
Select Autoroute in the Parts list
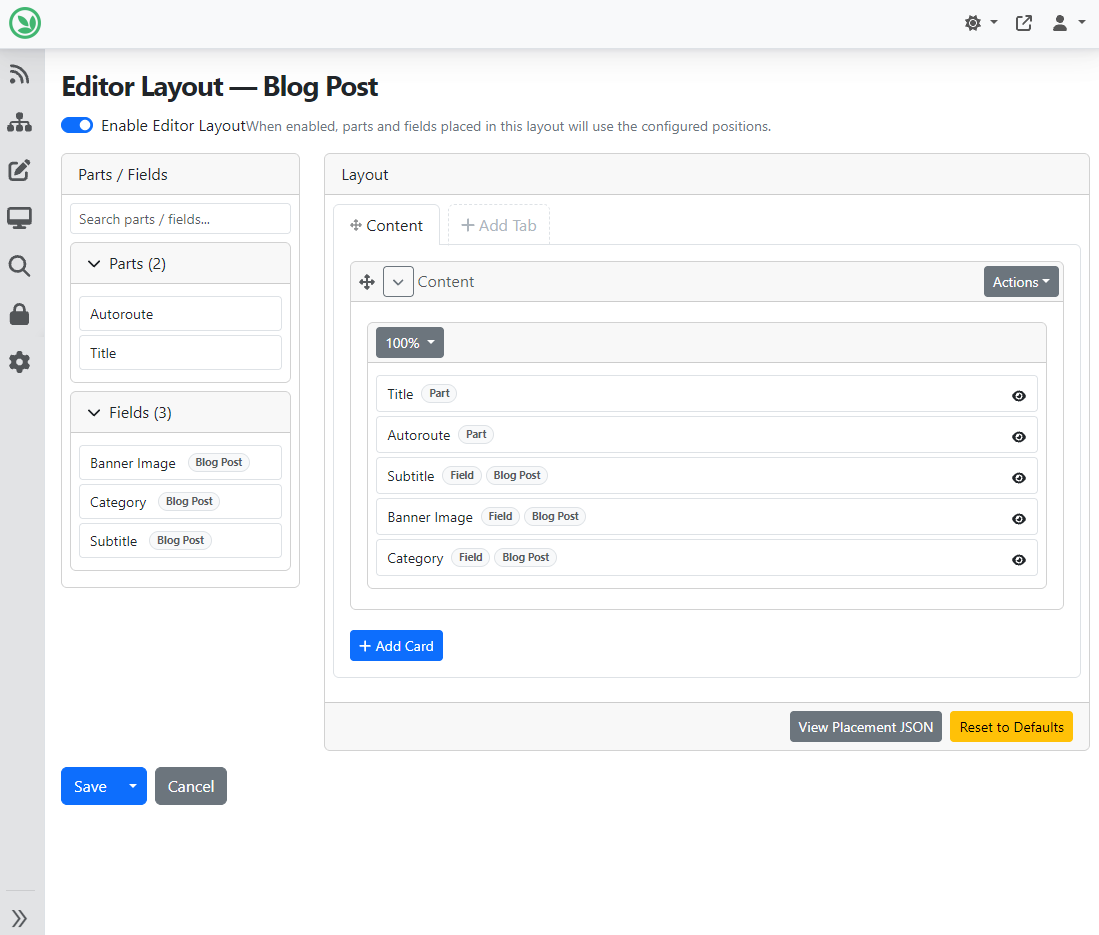[x=180, y=314]
